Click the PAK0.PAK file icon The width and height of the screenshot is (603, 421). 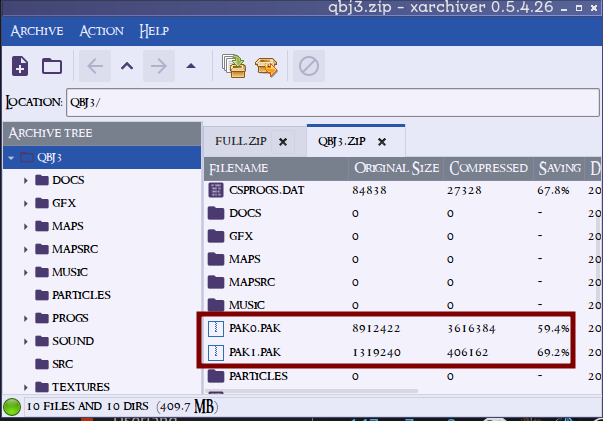pos(216,328)
